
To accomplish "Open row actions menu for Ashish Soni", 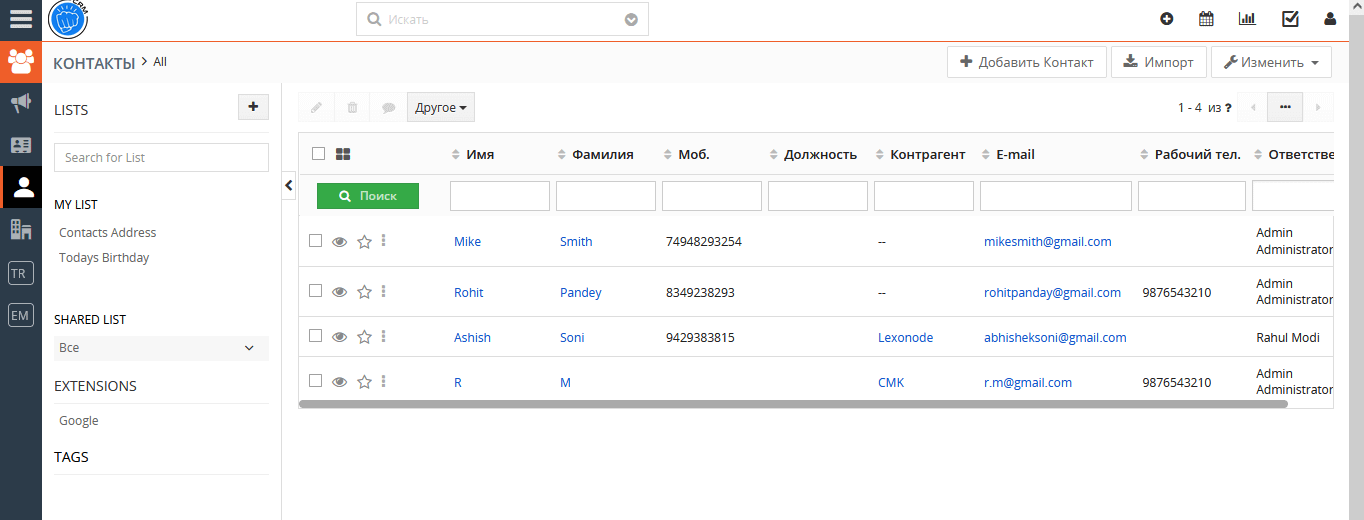I will point(384,336).
